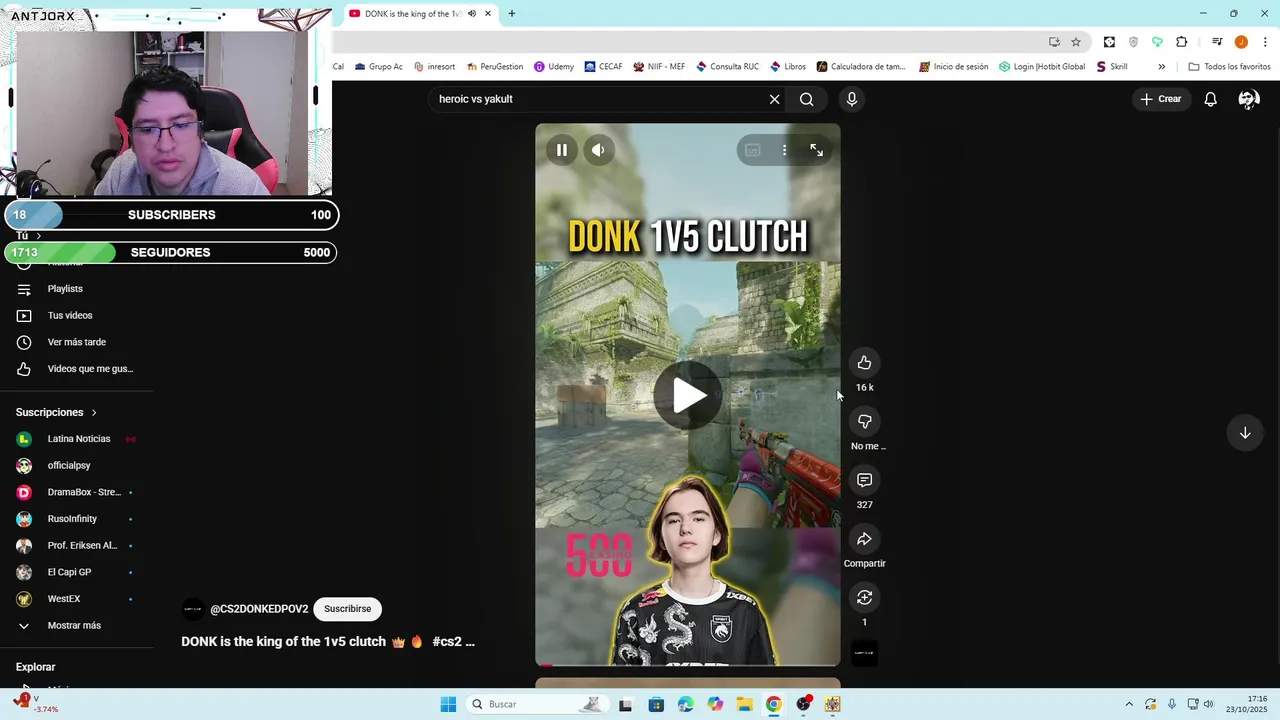The width and height of the screenshot is (1280, 720).
Task: Expand the Tú section chevron
Action: point(38,236)
